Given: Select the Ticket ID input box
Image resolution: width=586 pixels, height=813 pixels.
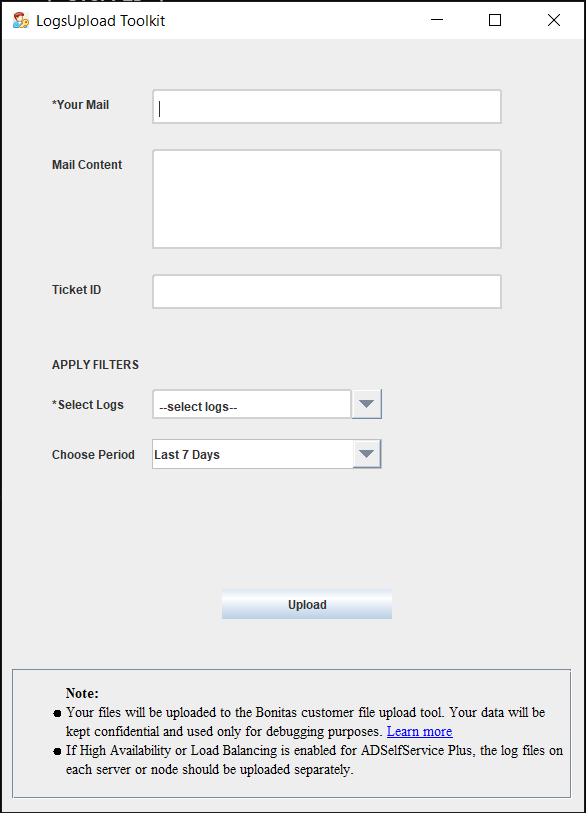Looking at the screenshot, I should tap(326, 291).
